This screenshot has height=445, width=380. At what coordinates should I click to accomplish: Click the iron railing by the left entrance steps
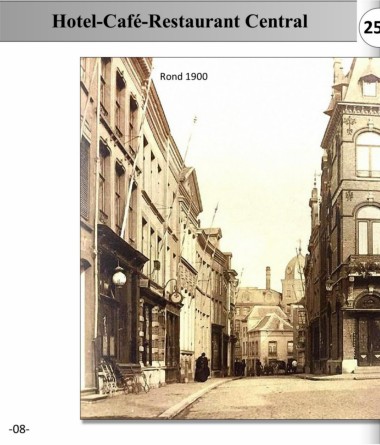[108, 376]
